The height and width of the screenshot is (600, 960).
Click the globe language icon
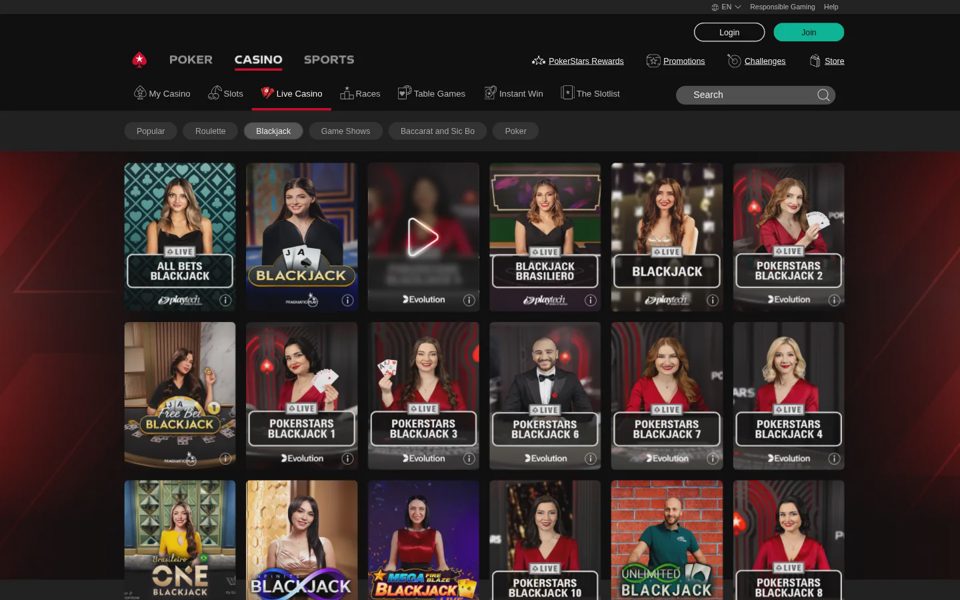click(714, 7)
